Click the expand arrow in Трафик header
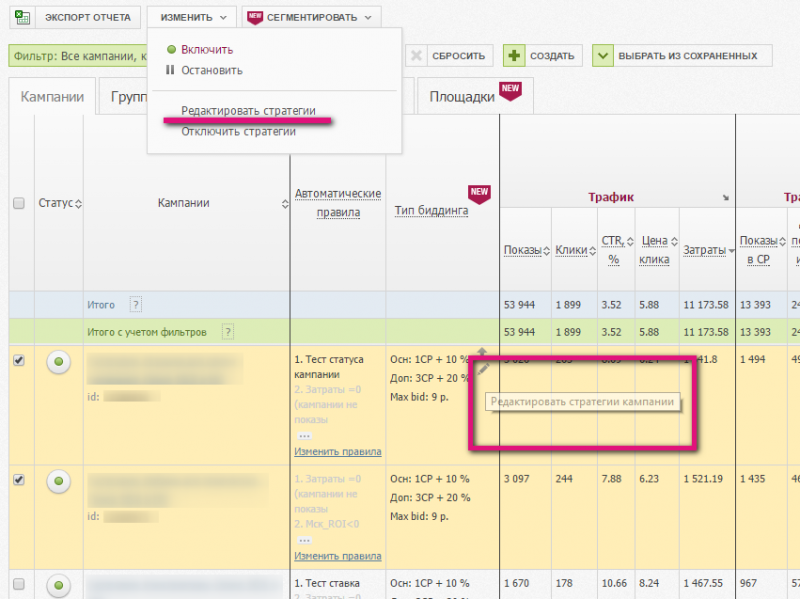800x599 pixels. click(x=725, y=198)
